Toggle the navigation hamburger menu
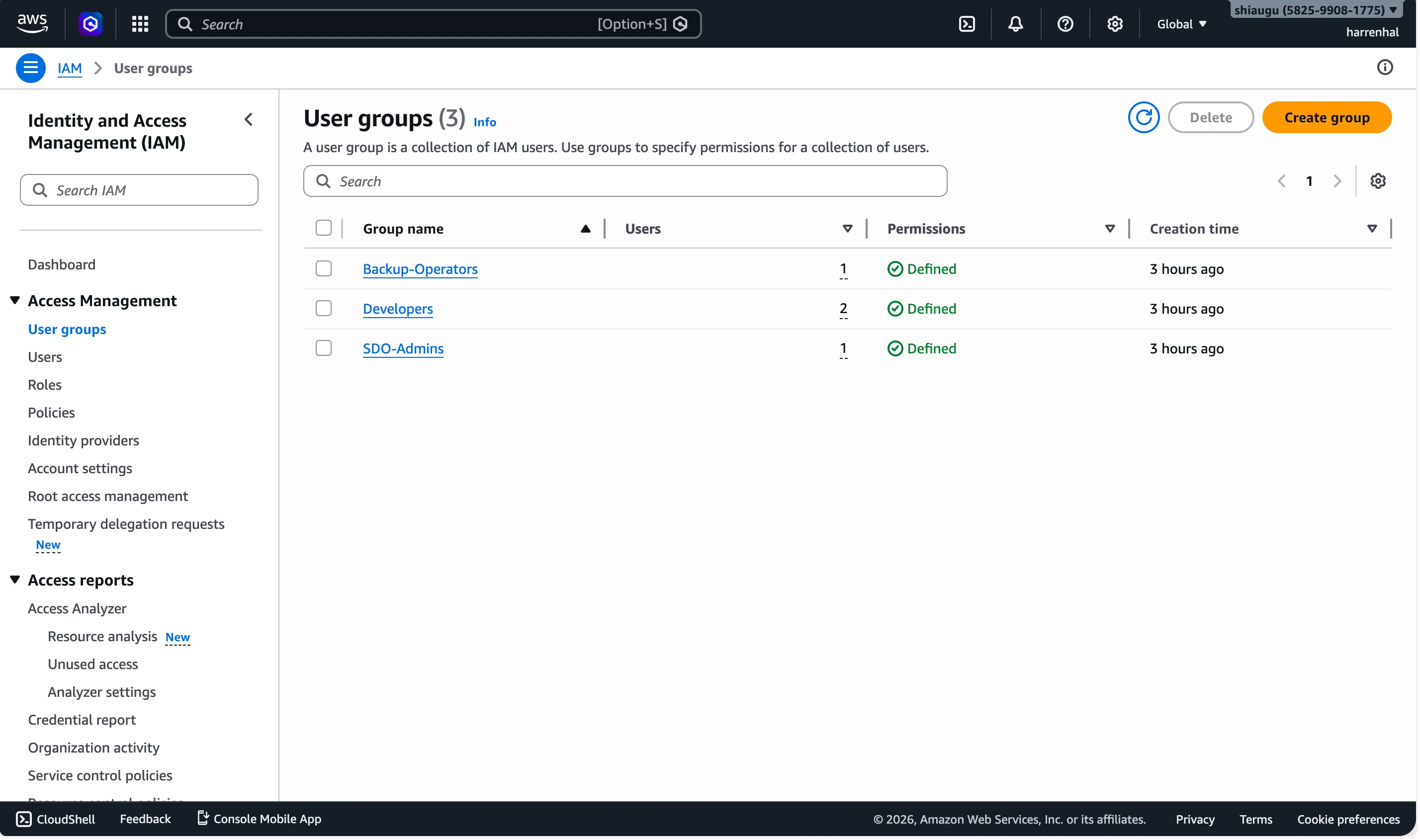This screenshot has height=840, width=1420. (x=30, y=68)
